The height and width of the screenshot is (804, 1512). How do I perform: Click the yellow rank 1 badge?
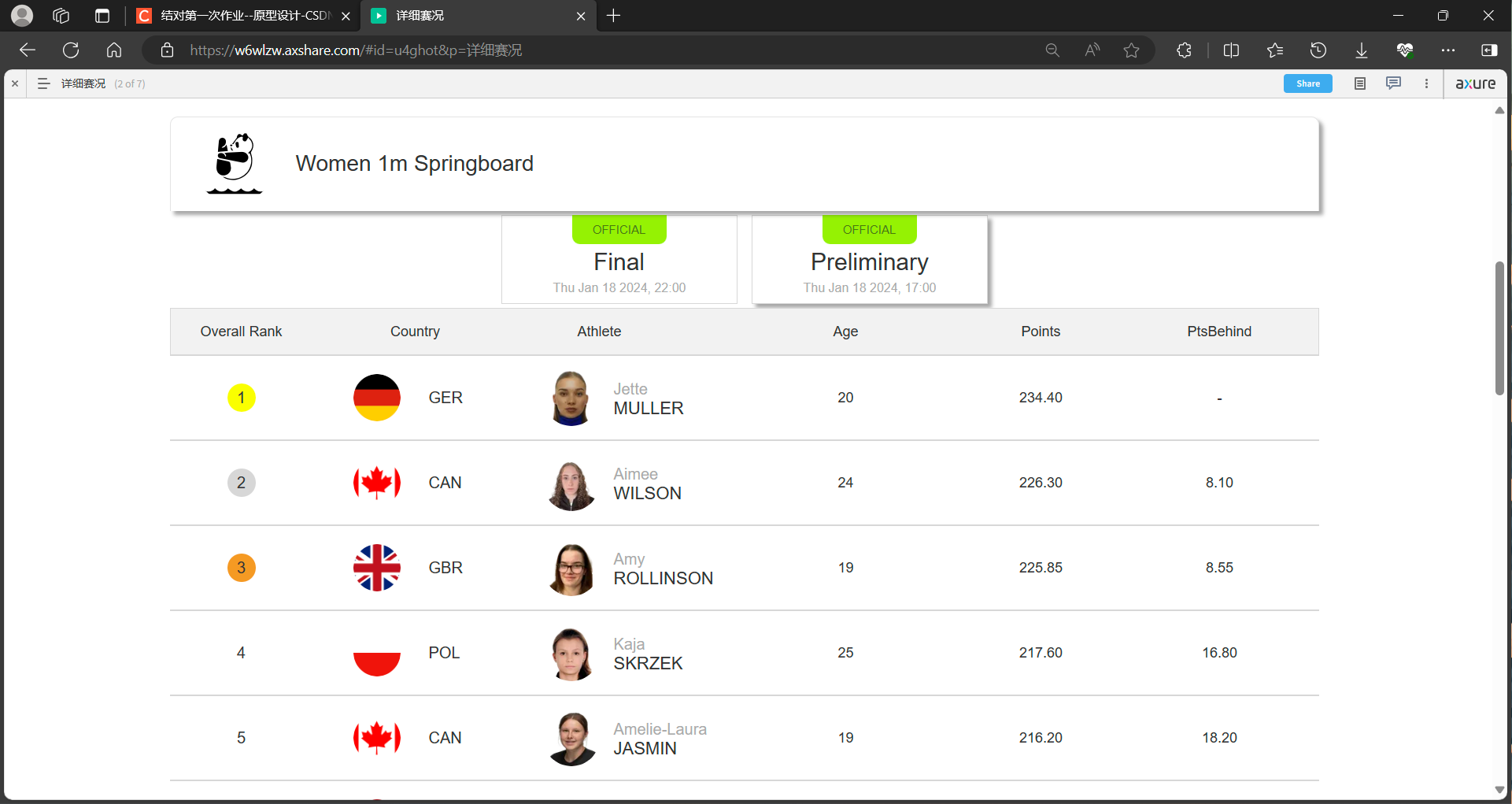tap(242, 398)
